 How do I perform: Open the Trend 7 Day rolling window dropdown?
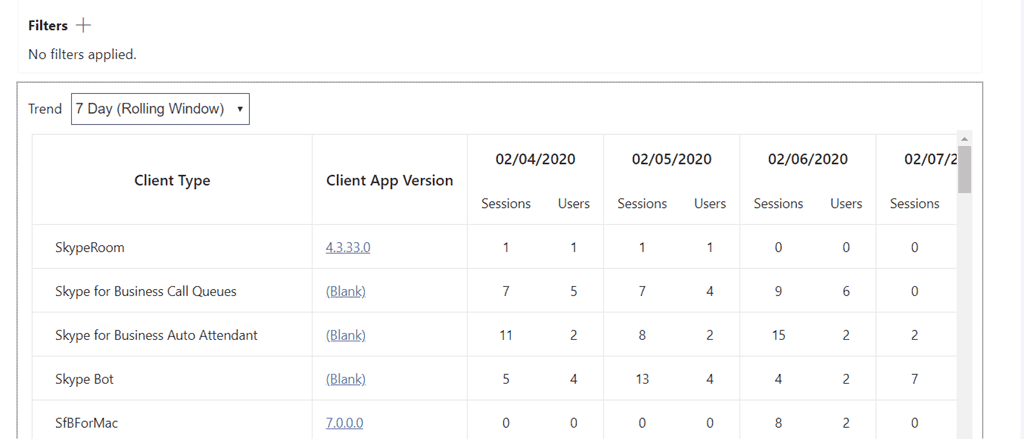(x=160, y=109)
